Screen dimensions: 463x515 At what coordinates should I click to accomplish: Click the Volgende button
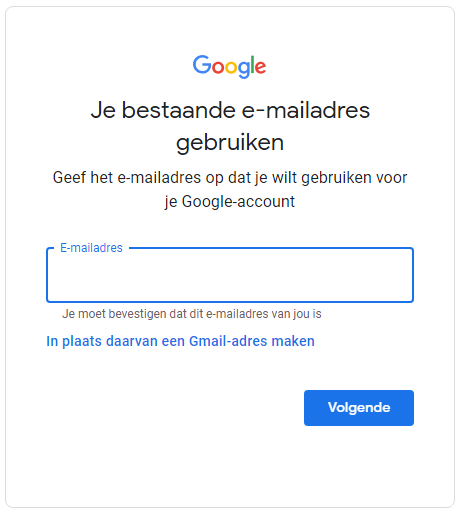click(x=359, y=408)
